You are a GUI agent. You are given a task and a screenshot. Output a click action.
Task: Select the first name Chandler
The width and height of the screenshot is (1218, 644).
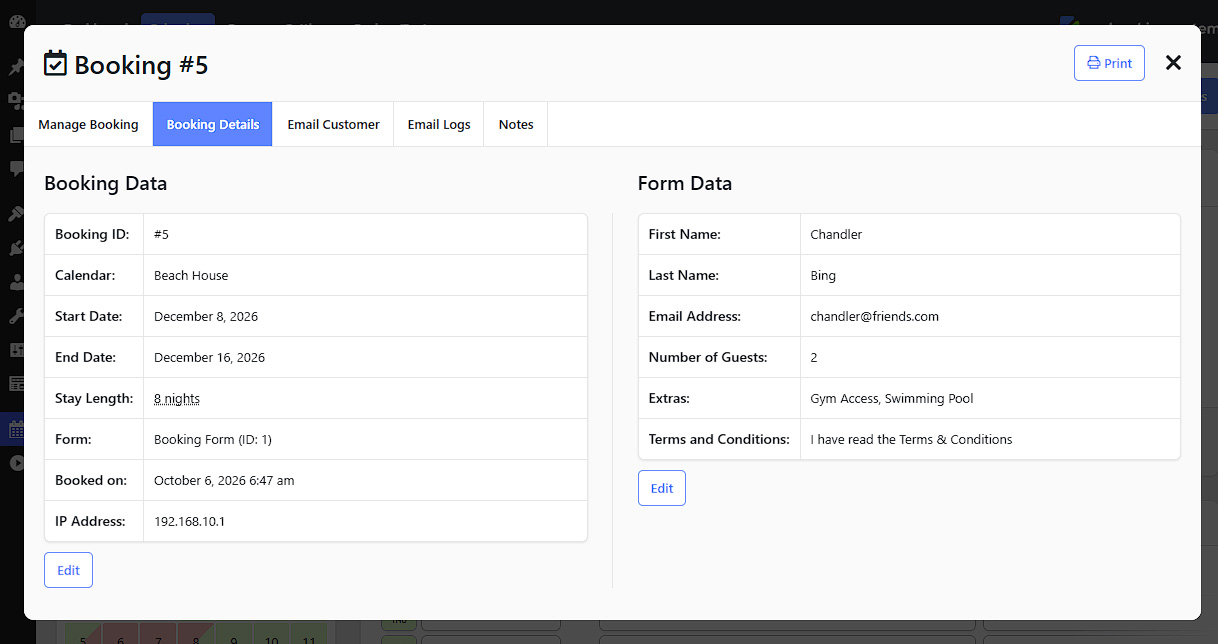click(x=836, y=234)
